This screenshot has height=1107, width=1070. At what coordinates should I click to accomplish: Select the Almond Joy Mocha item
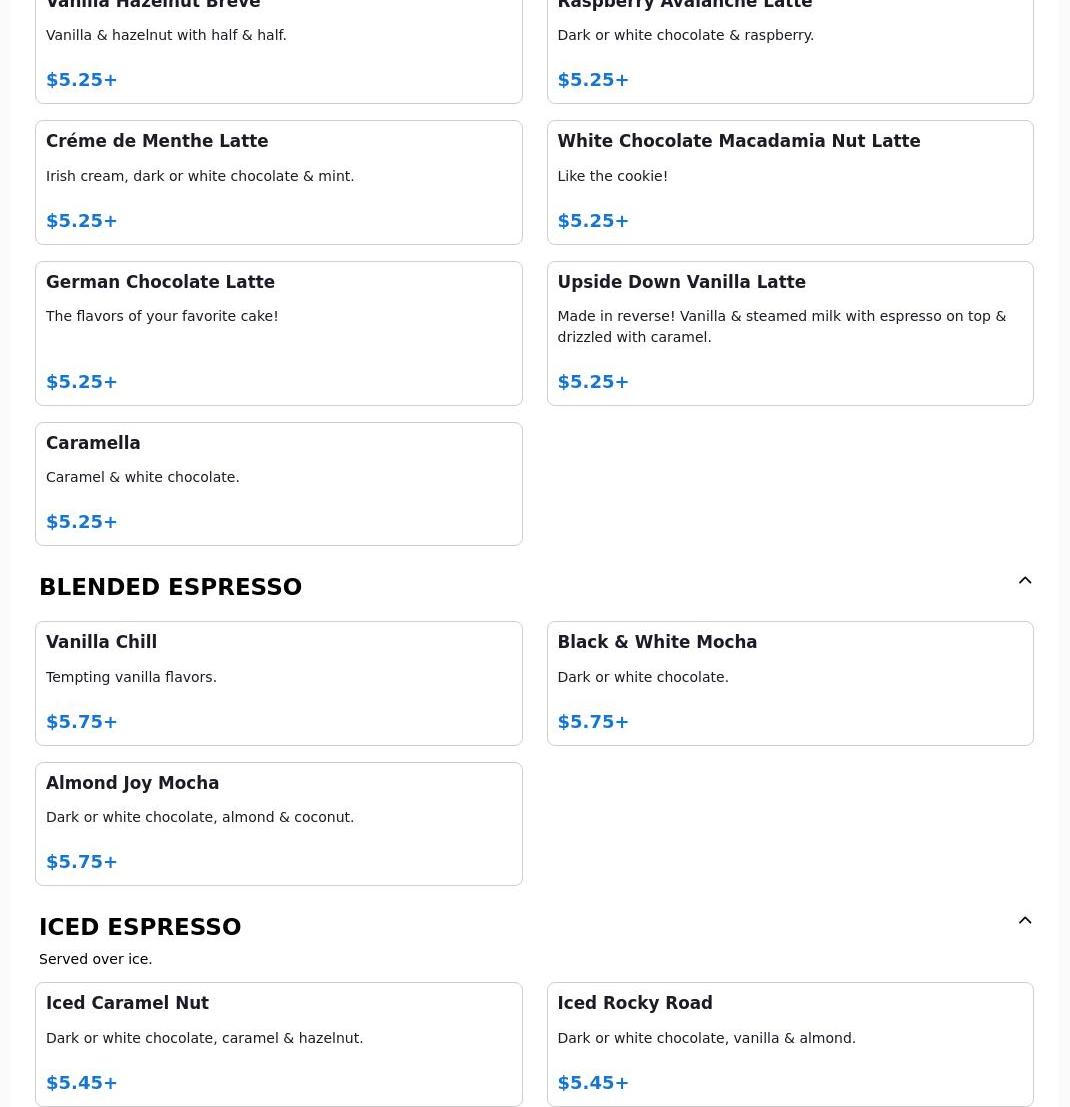[x=278, y=824]
